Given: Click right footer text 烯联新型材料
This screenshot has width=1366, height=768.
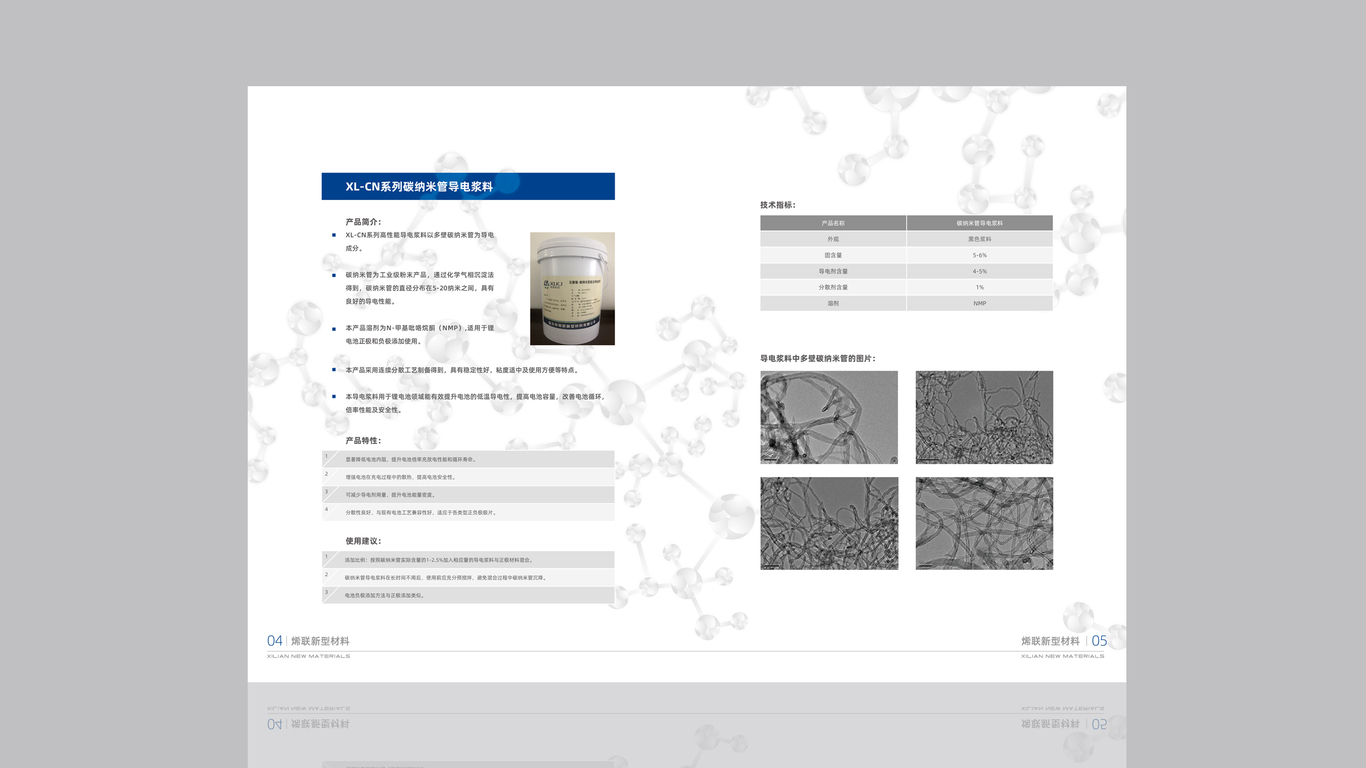Looking at the screenshot, I should pos(1051,641).
